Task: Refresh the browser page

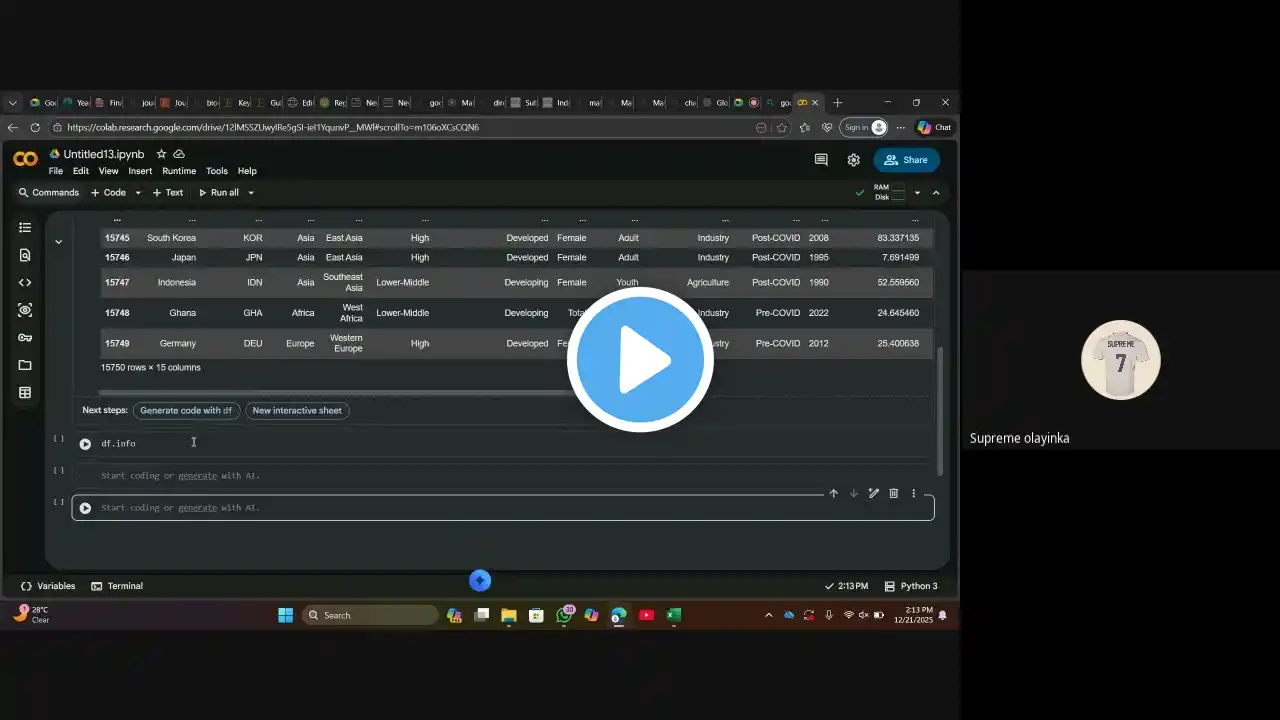Action: 35,128
